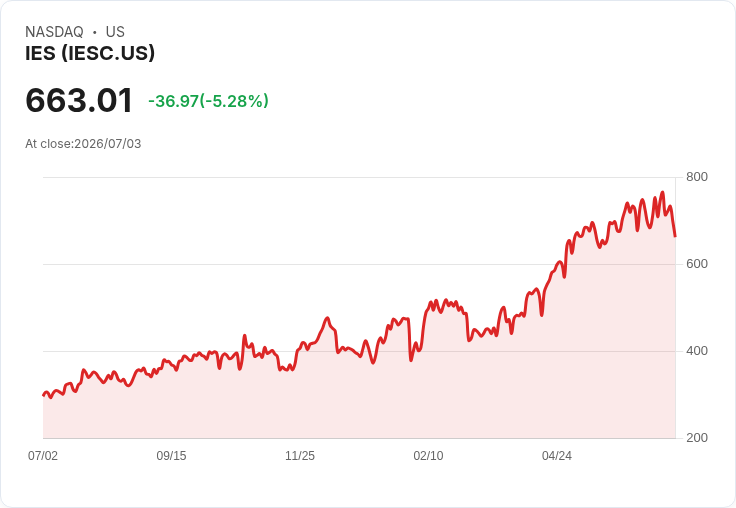Click the 07/02 date on the x-axis
The height and width of the screenshot is (508, 736).
click(43, 455)
